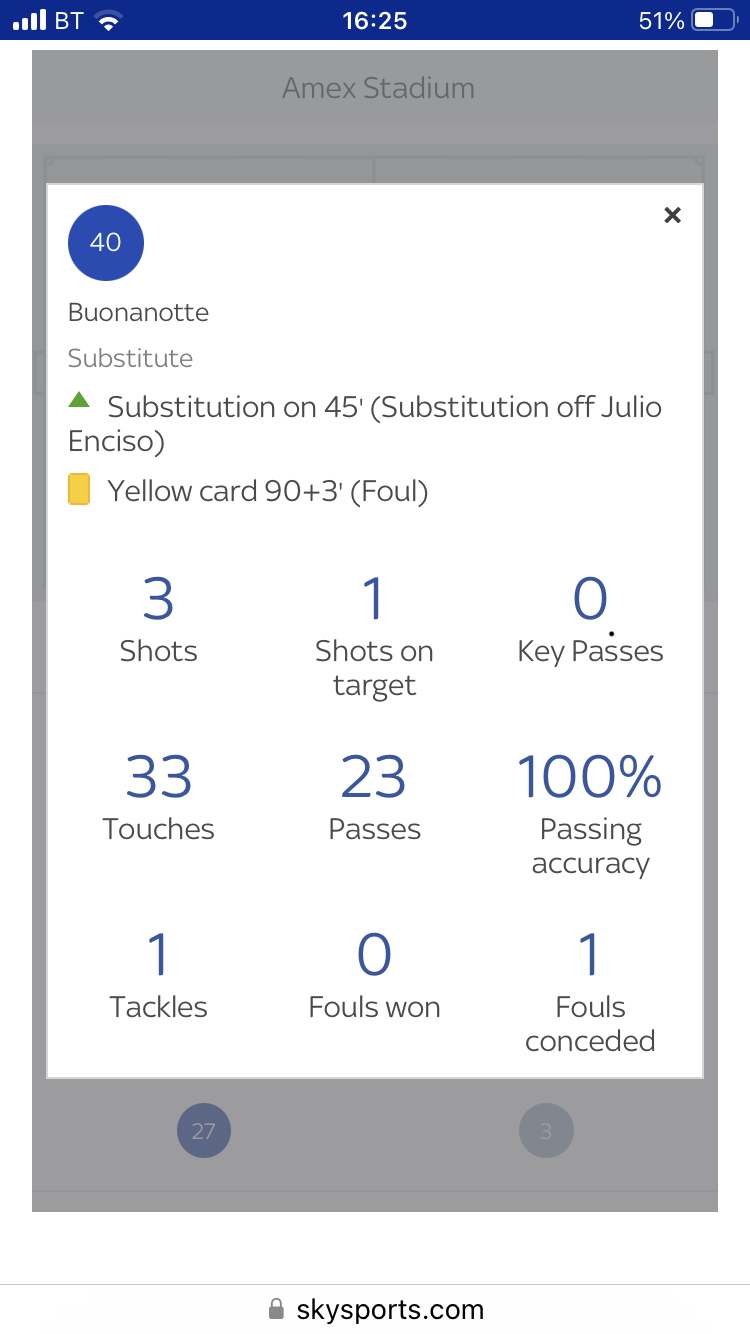Tap the yellow card icon
This screenshot has height=1334, width=750.
[79, 490]
